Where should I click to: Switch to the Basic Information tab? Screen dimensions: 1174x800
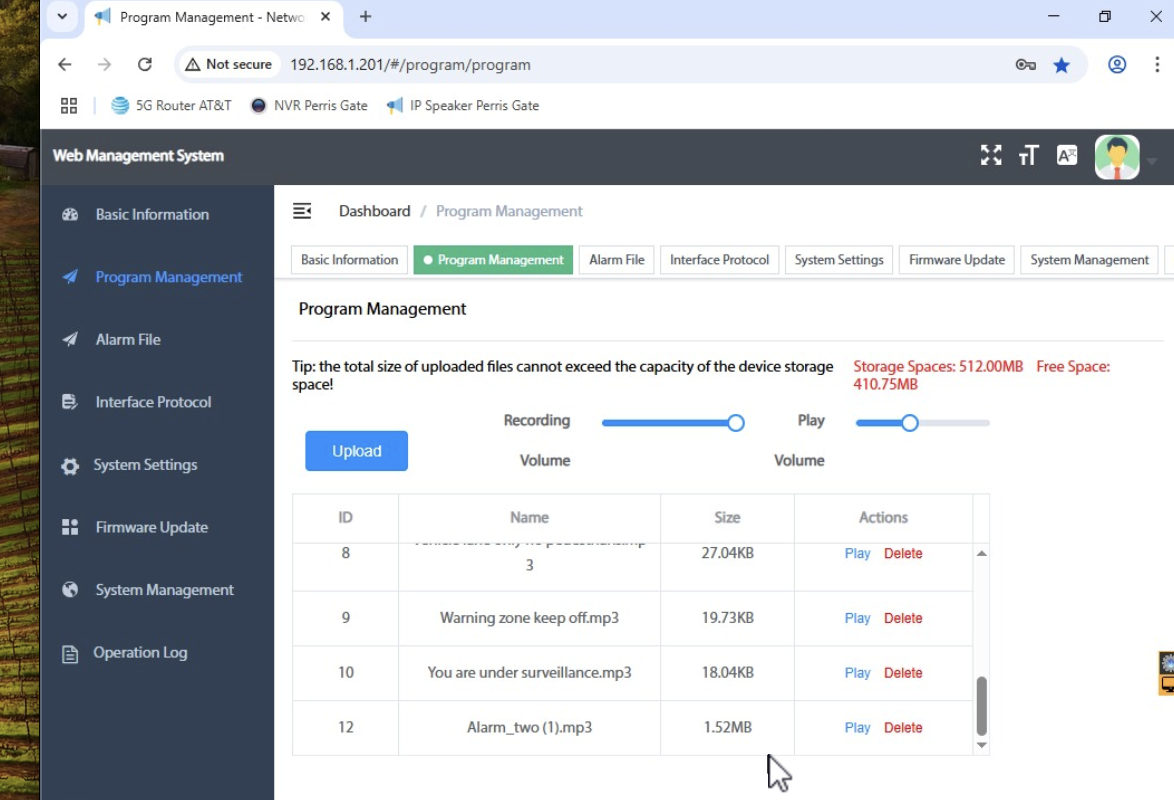pyautogui.click(x=350, y=260)
